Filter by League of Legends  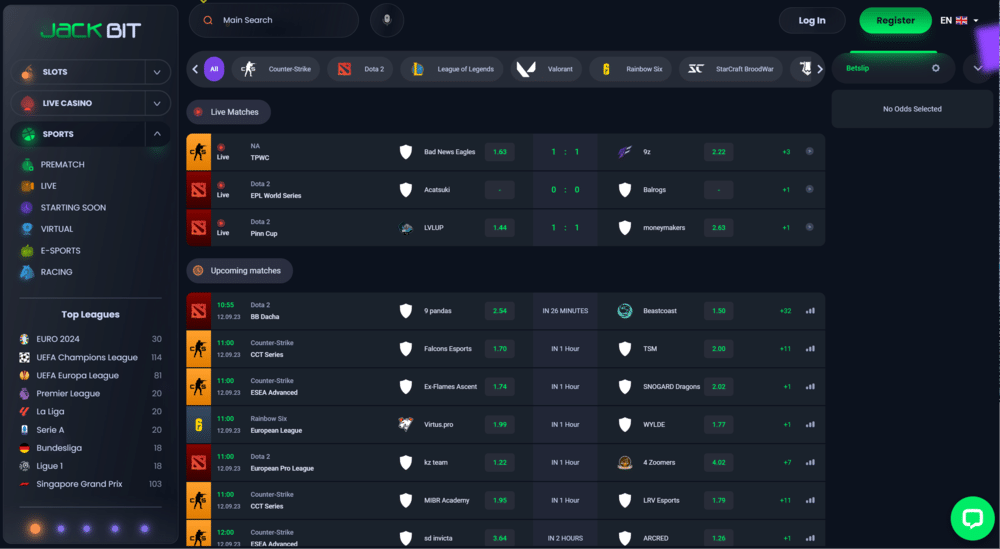[452, 69]
